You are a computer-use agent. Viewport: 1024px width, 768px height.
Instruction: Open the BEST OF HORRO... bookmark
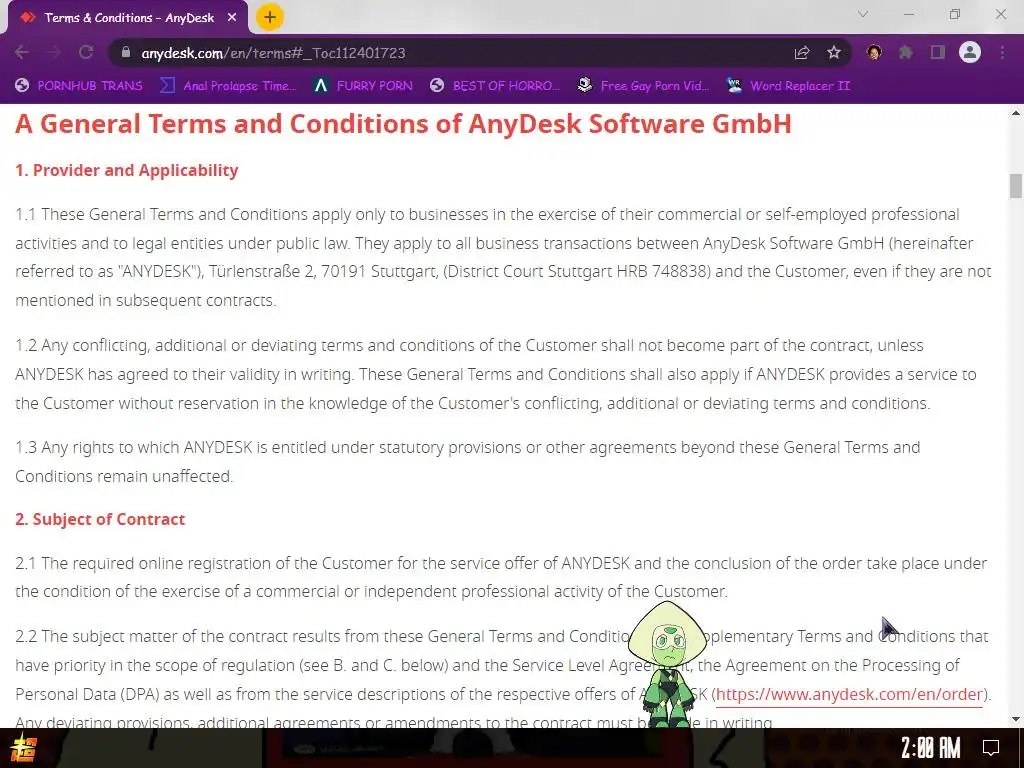pos(495,86)
